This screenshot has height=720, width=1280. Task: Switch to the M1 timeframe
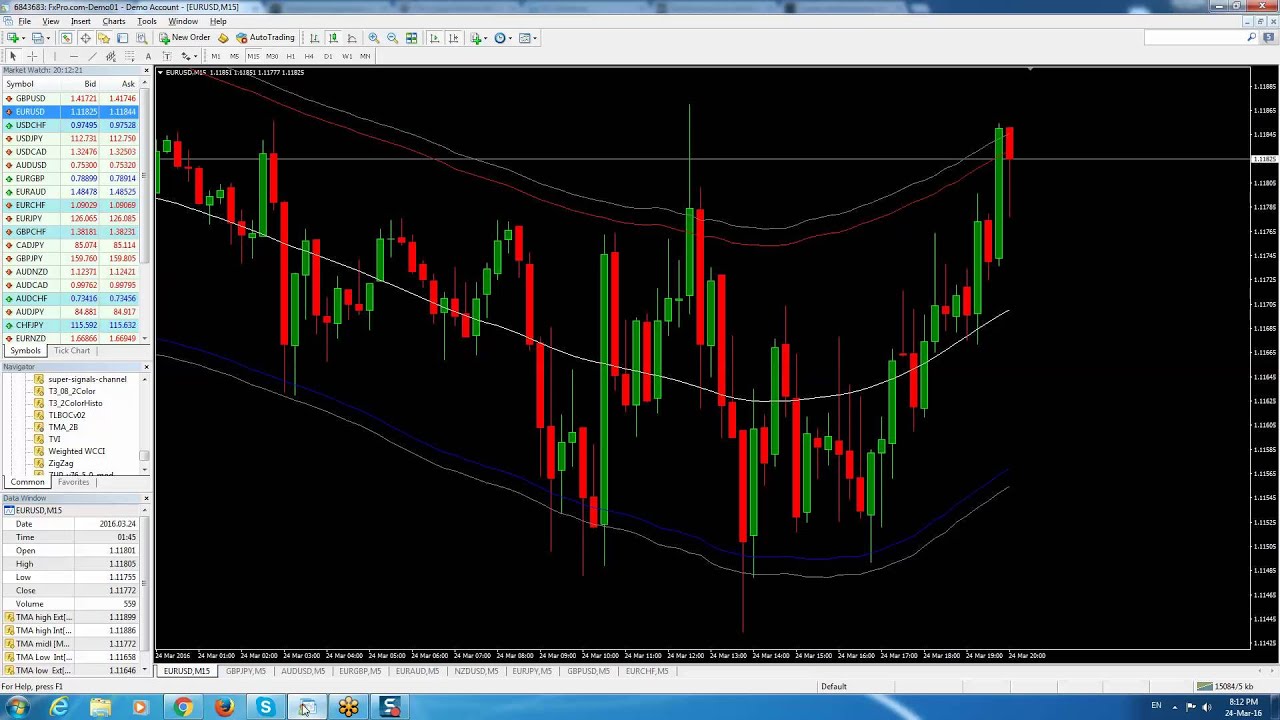point(216,56)
